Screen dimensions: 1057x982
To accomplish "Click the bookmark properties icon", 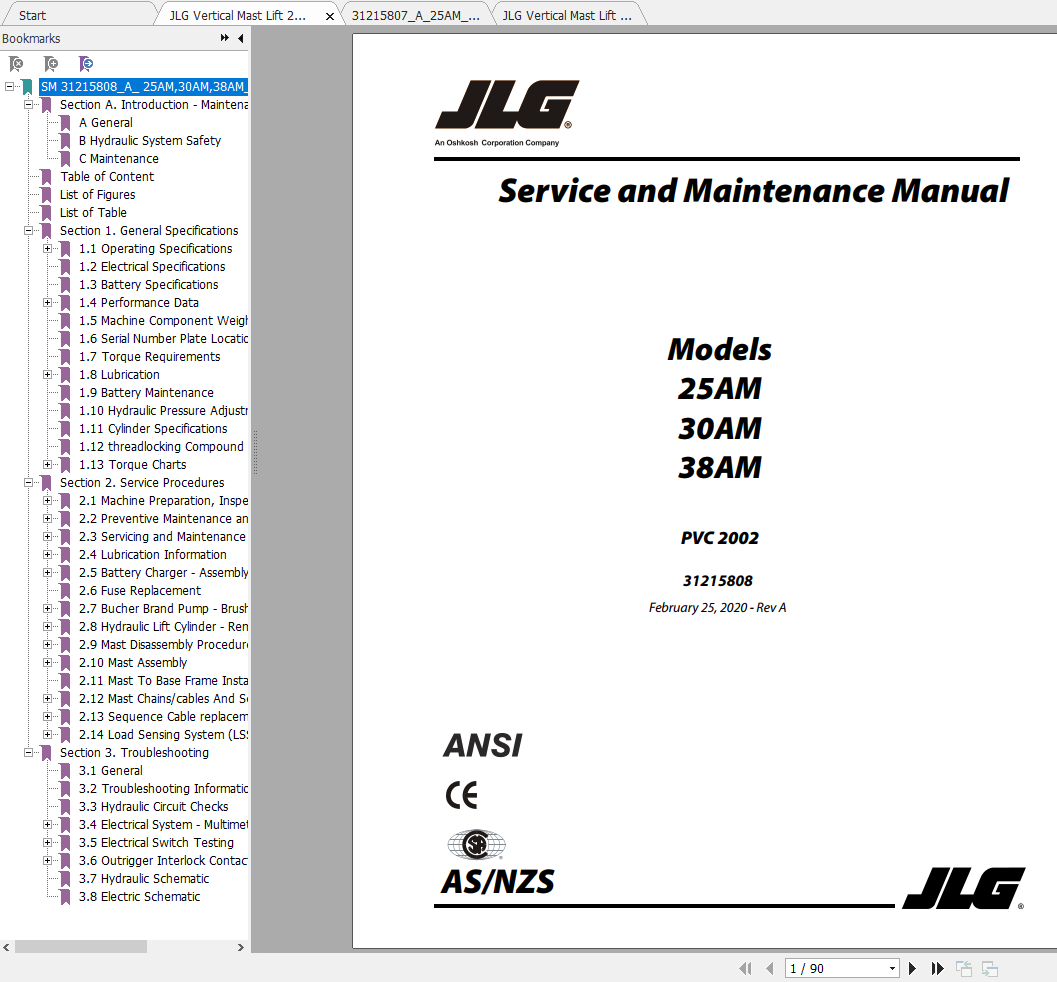I will click(86, 64).
